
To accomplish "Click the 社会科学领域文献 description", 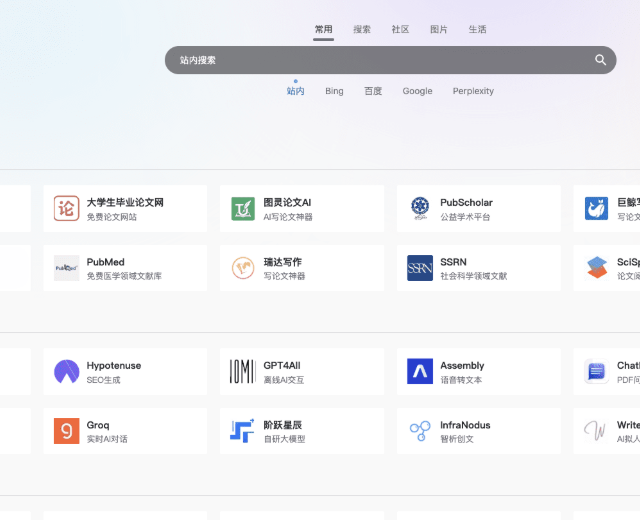I will (473, 276).
